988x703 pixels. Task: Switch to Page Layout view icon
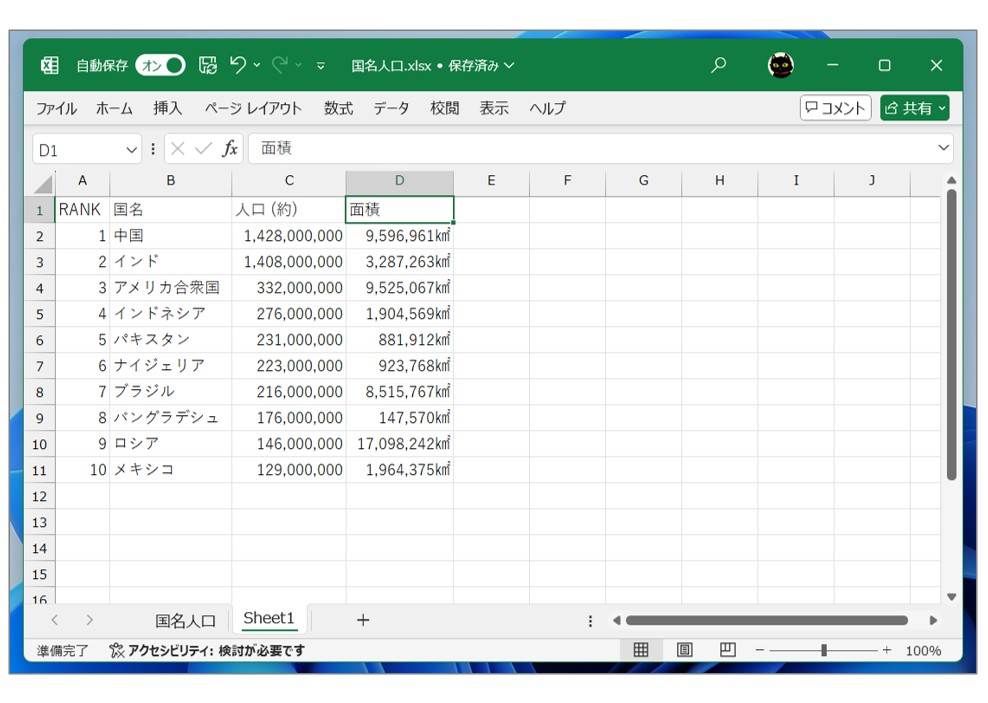(684, 649)
